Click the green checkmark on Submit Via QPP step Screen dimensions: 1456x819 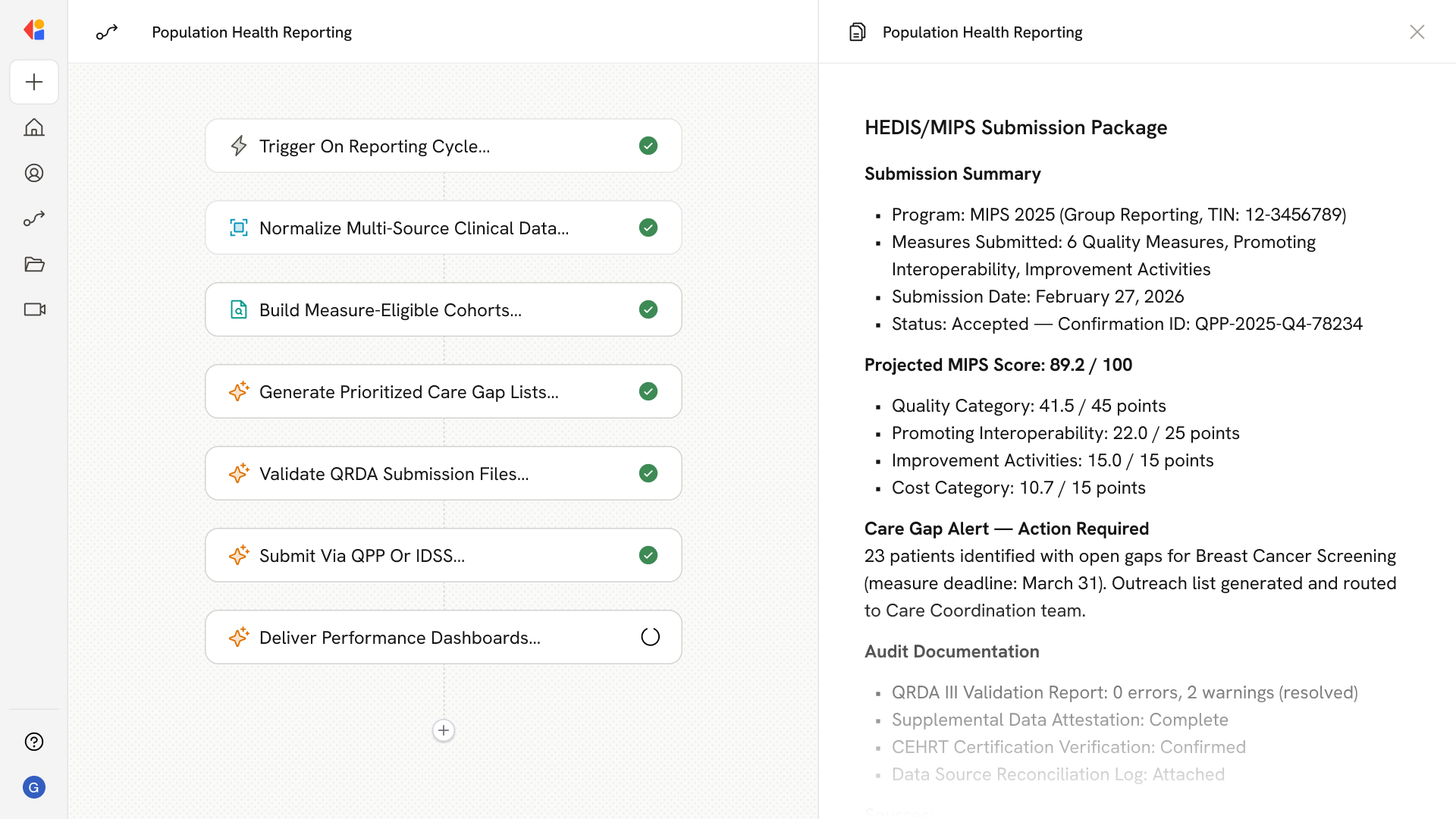point(648,555)
